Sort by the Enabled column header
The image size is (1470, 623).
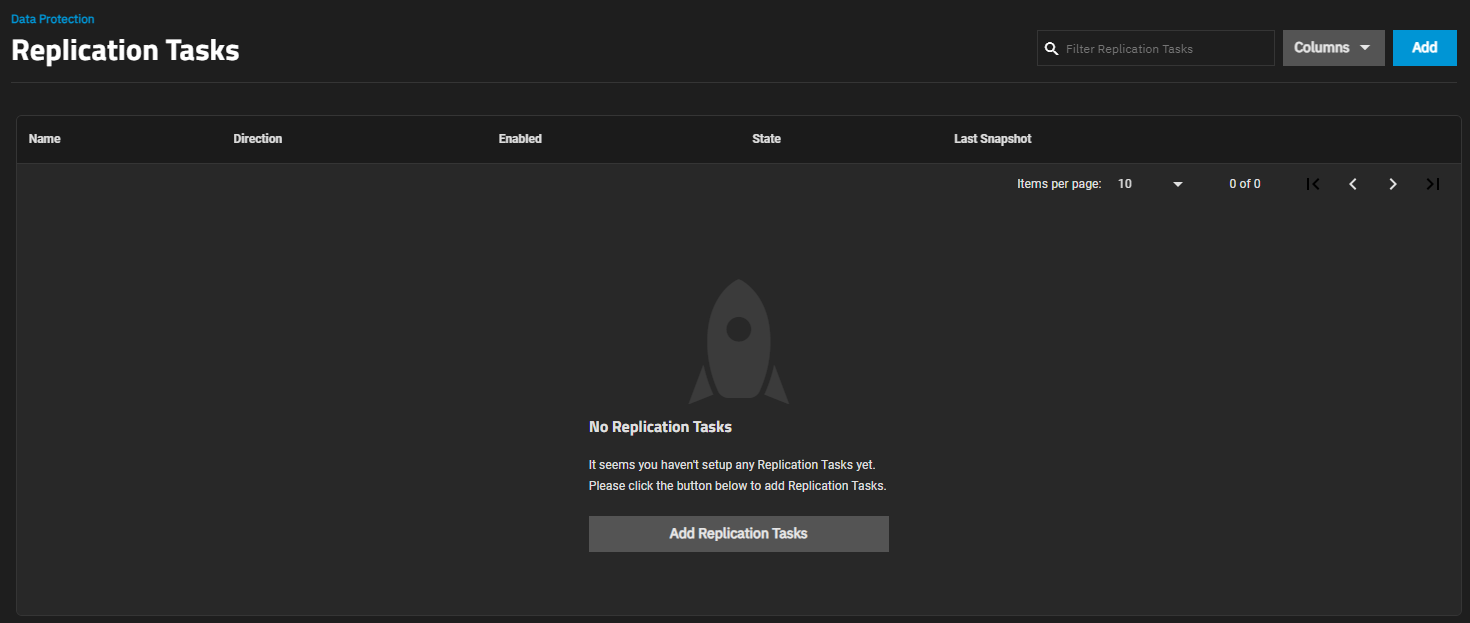[x=520, y=139]
